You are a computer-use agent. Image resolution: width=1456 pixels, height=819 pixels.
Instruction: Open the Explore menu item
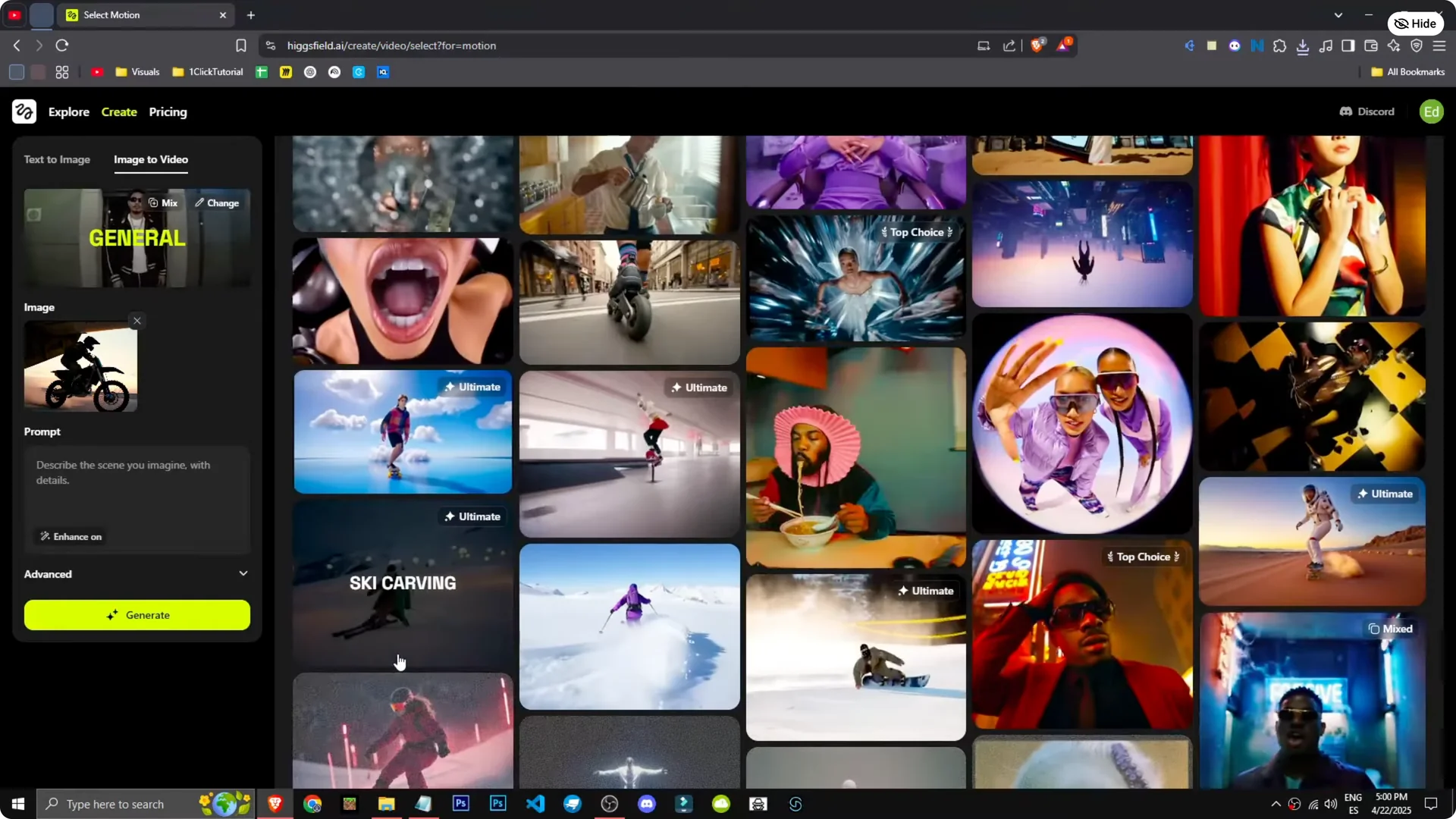[x=69, y=111]
